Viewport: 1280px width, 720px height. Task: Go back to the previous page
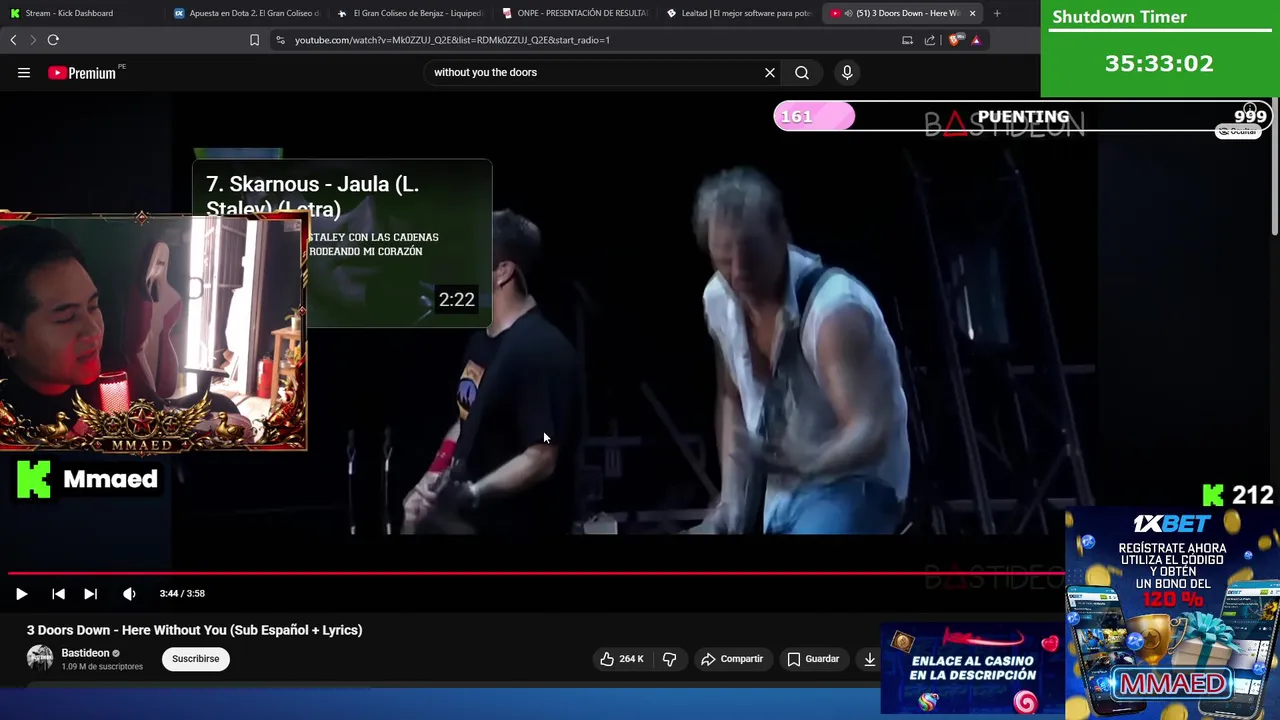pyautogui.click(x=13, y=40)
